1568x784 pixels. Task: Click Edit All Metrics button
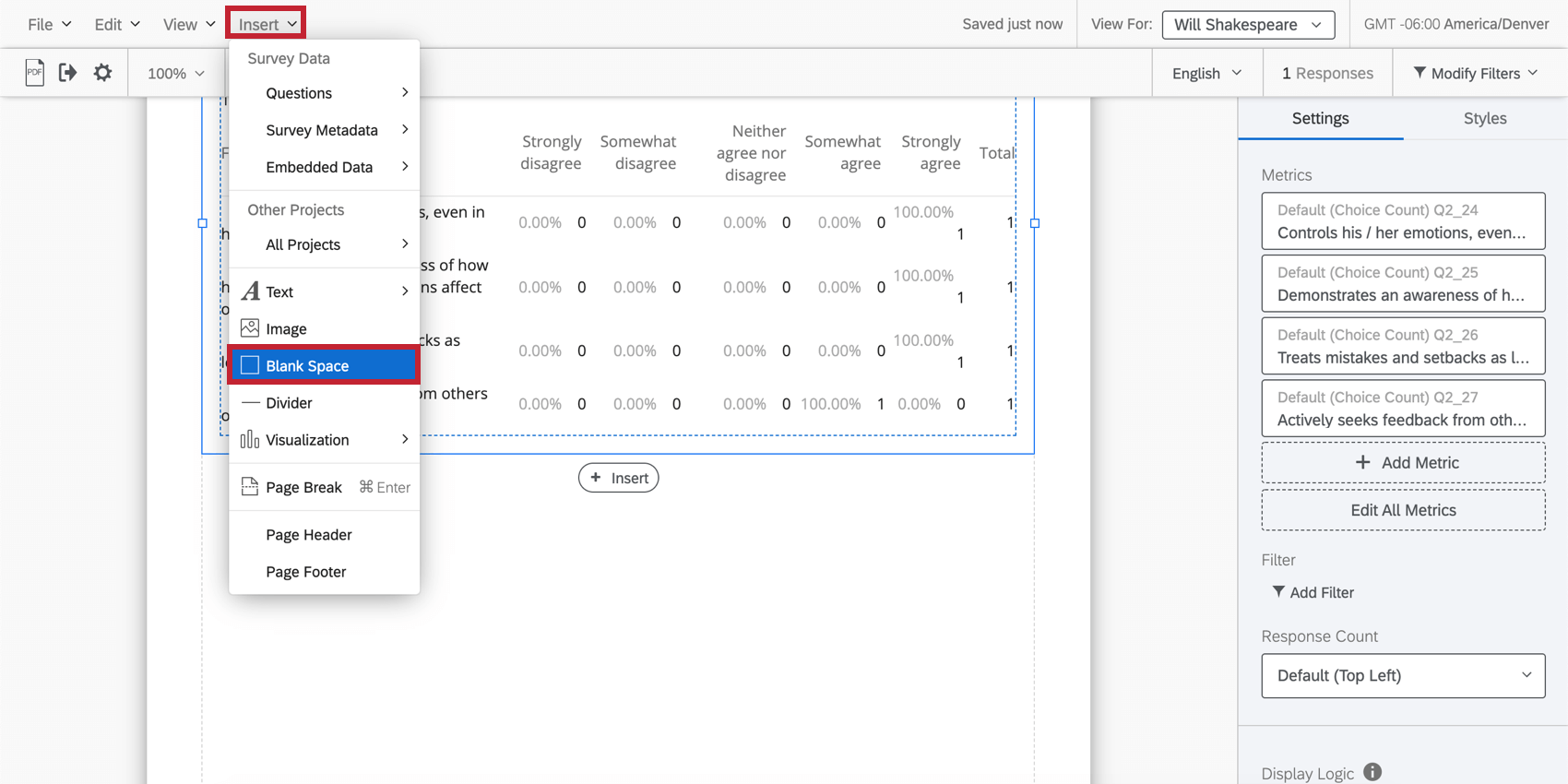click(1402, 510)
